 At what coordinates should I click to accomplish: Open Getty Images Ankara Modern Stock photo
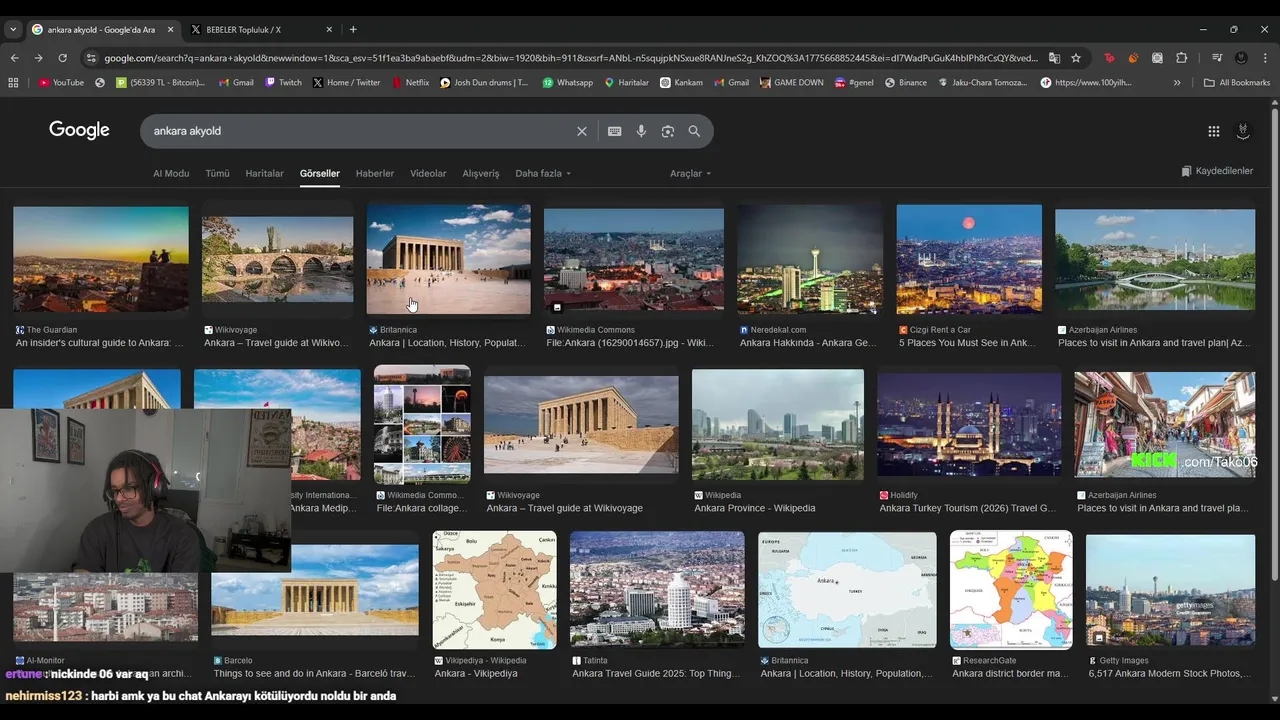(x=1170, y=590)
